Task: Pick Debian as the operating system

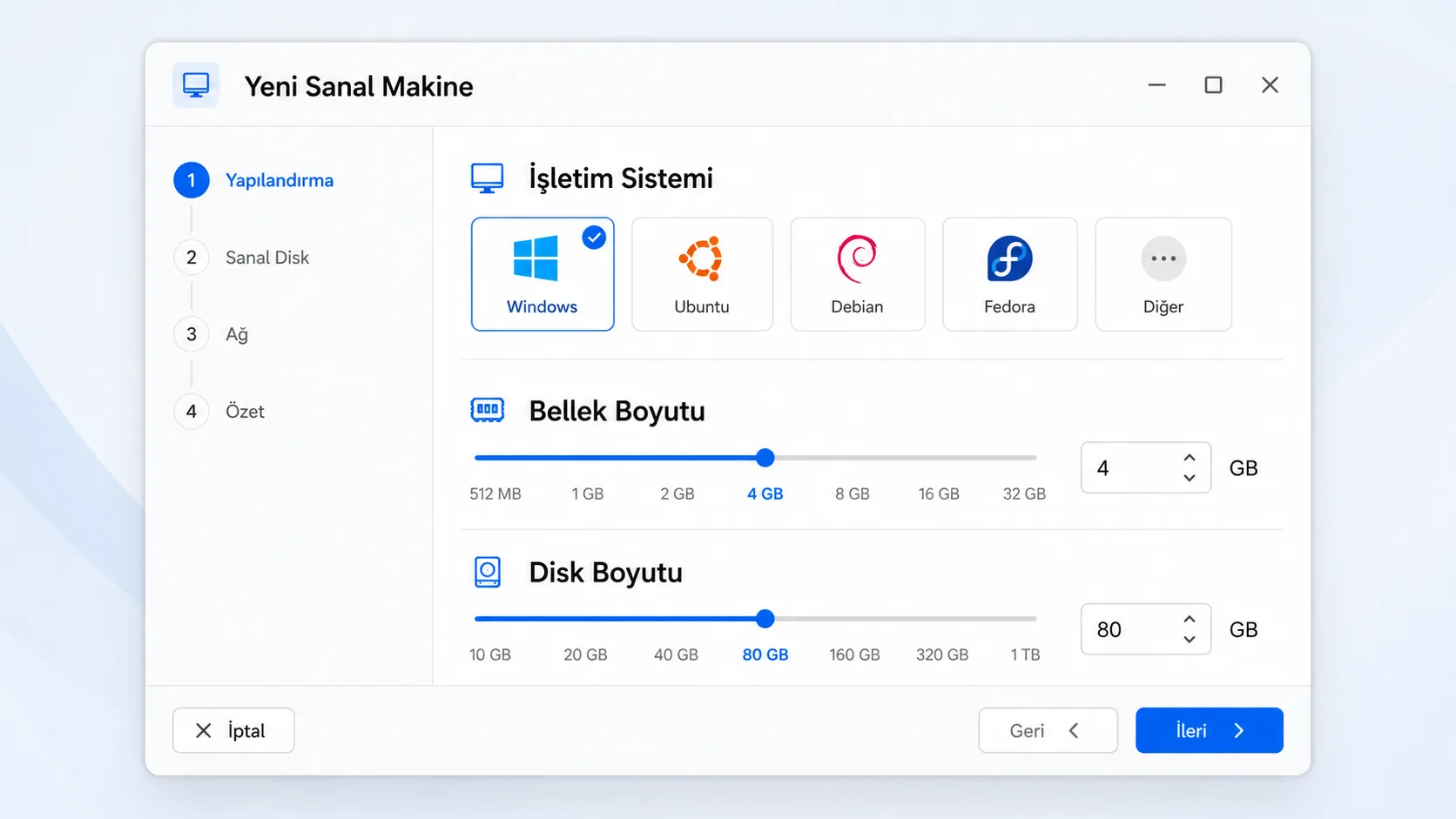Action: pyautogui.click(x=857, y=274)
